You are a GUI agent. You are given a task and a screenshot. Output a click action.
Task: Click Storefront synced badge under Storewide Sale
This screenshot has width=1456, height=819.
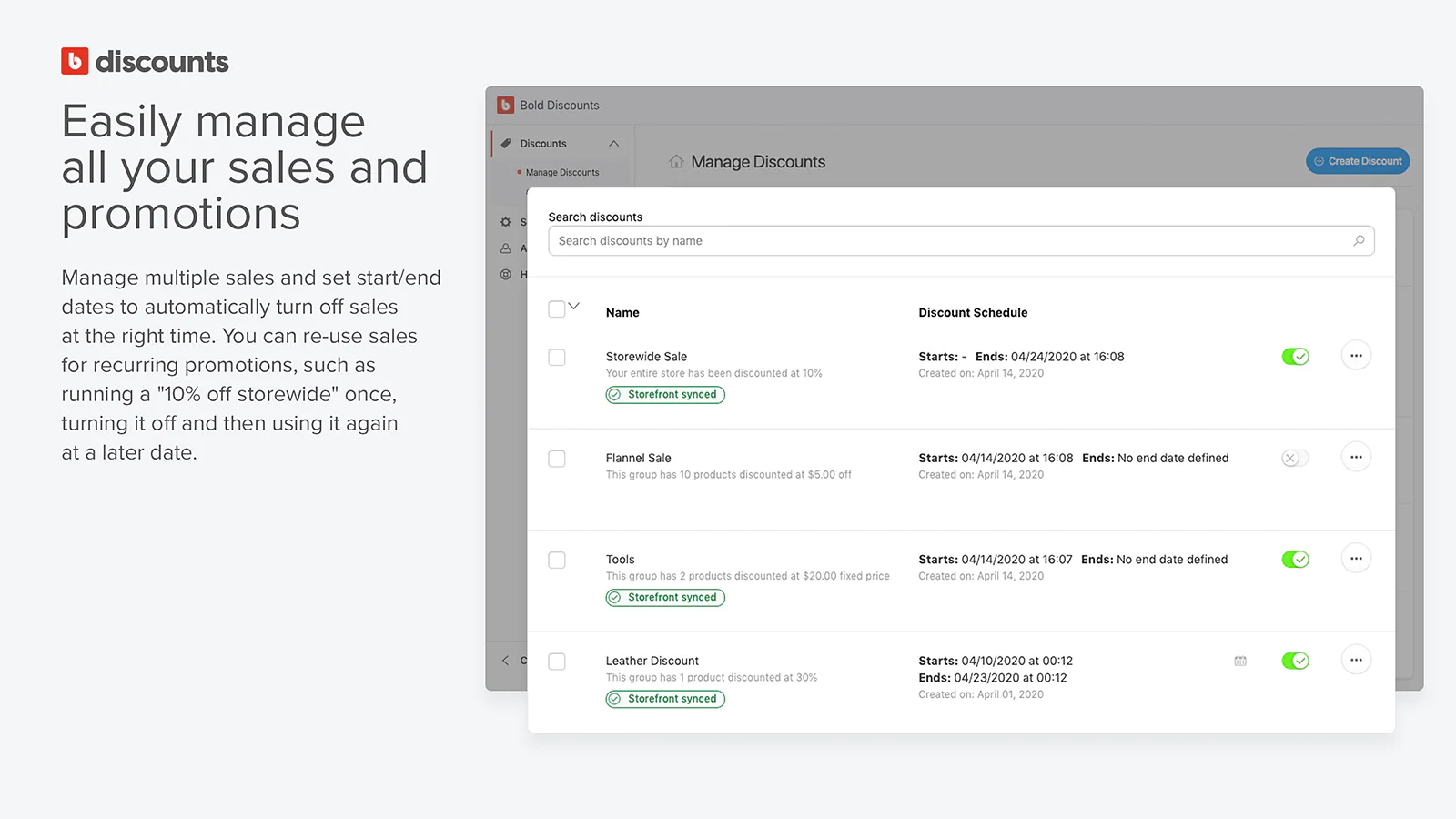coord(665,395)
